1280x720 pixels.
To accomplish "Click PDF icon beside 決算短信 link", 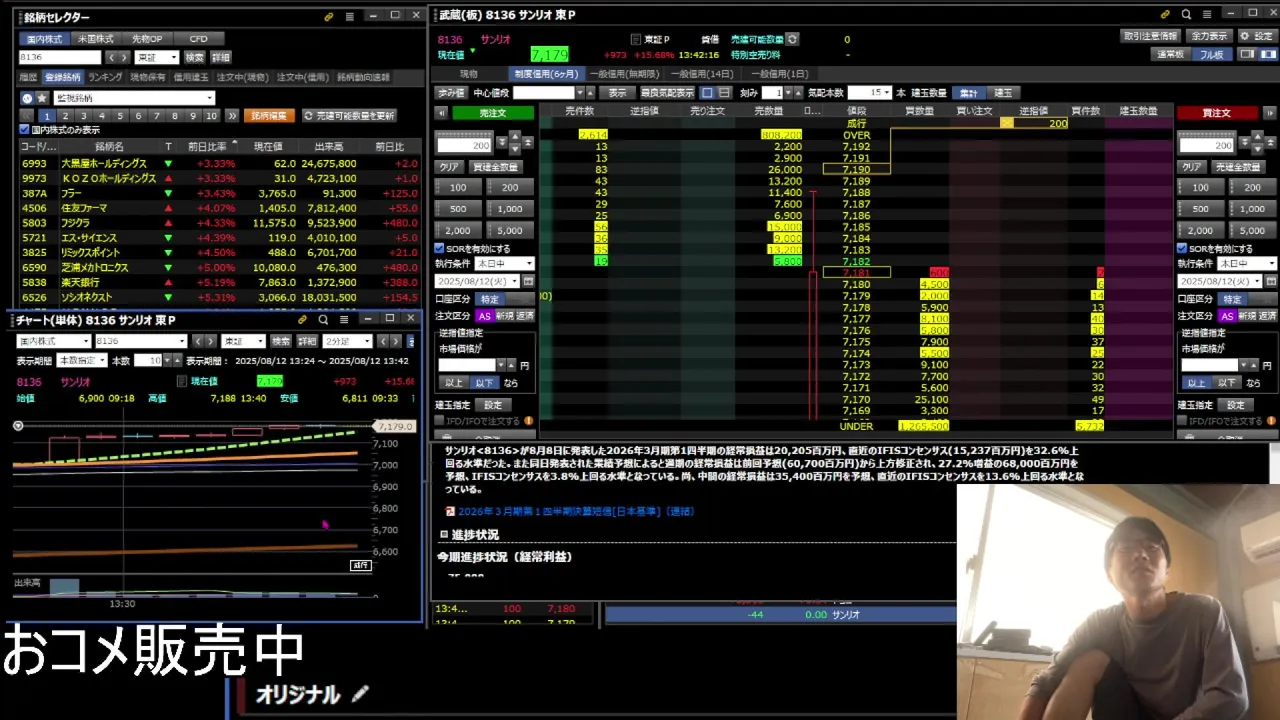I will 450,511.
